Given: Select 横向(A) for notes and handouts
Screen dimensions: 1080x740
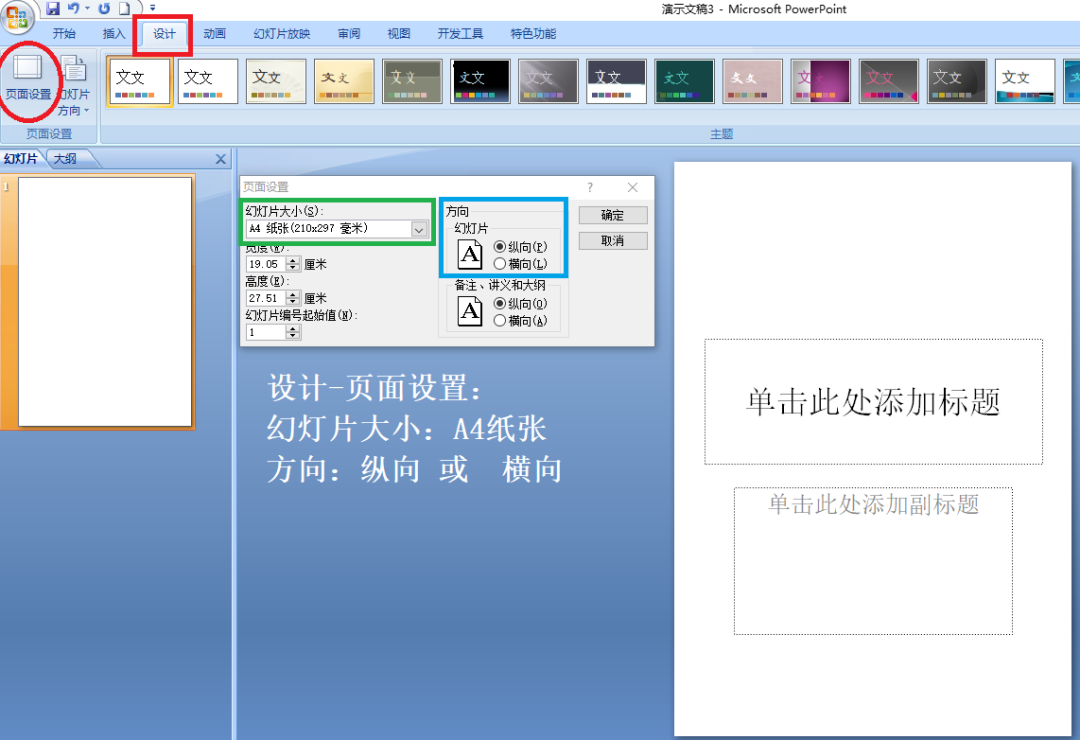Looking at the screenshot, I should point(520,321).
